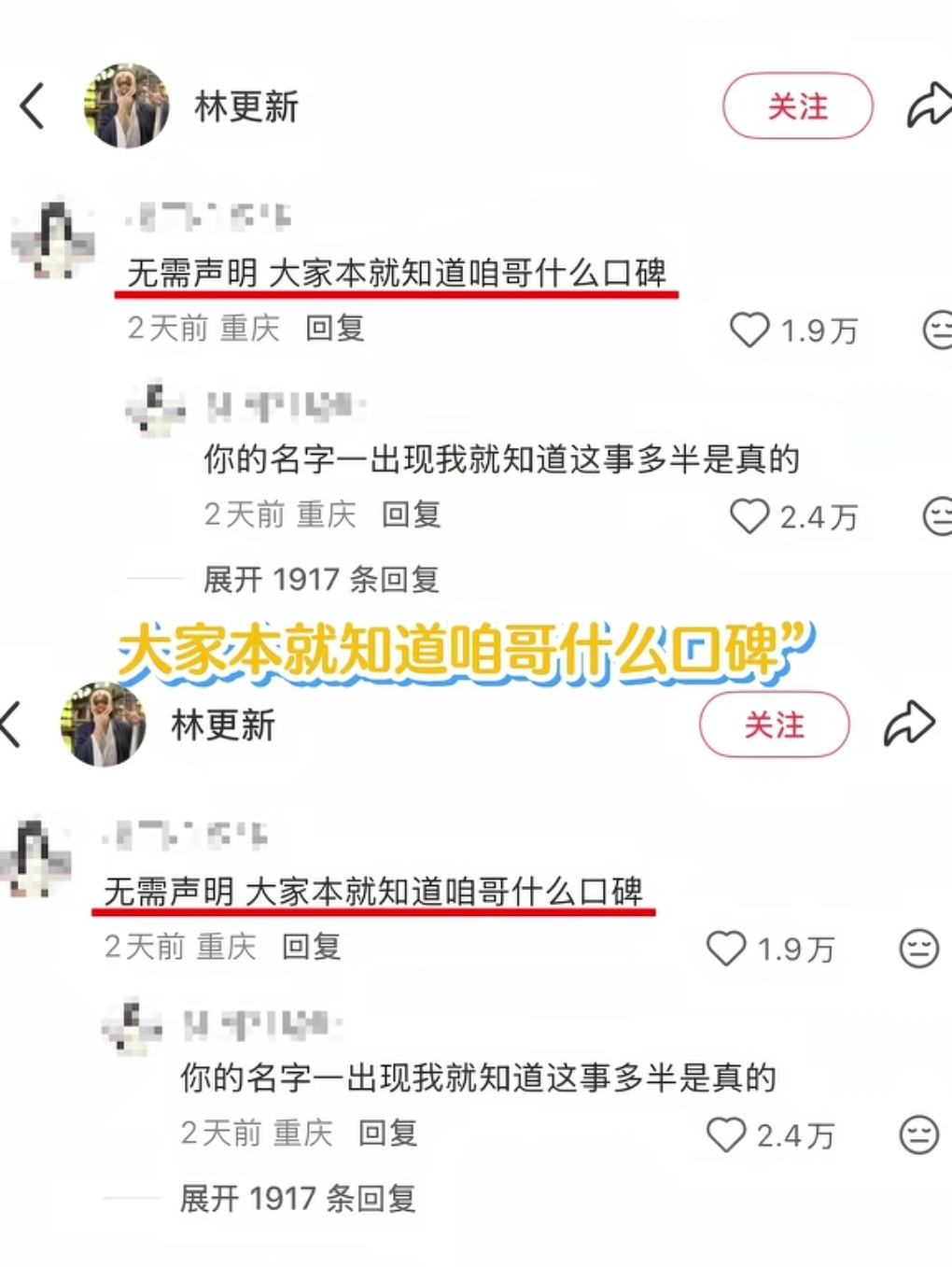Expand lower 展开 1917 条回复
952x1267 pixels.
(298, 1199)
